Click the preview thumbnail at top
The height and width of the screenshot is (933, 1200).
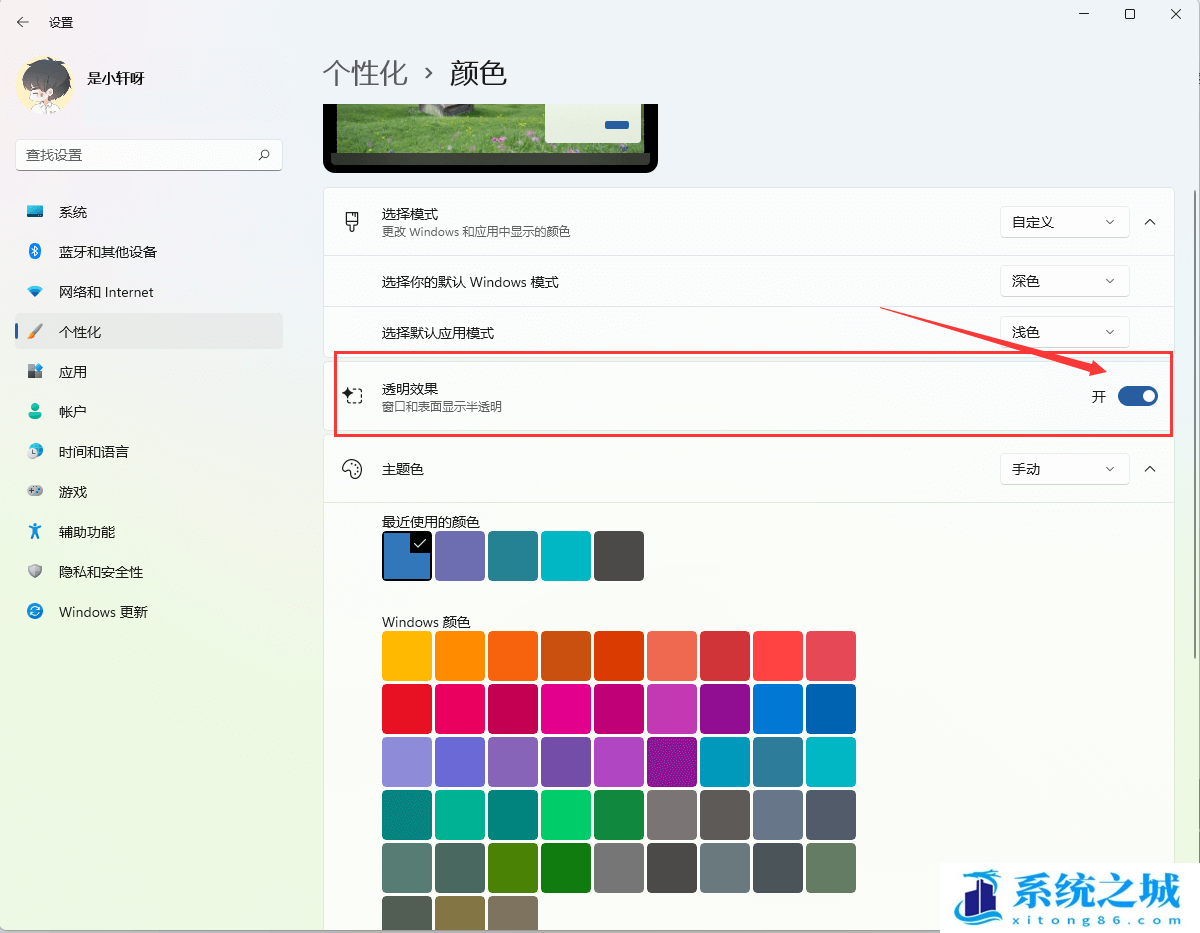[490, 137]
